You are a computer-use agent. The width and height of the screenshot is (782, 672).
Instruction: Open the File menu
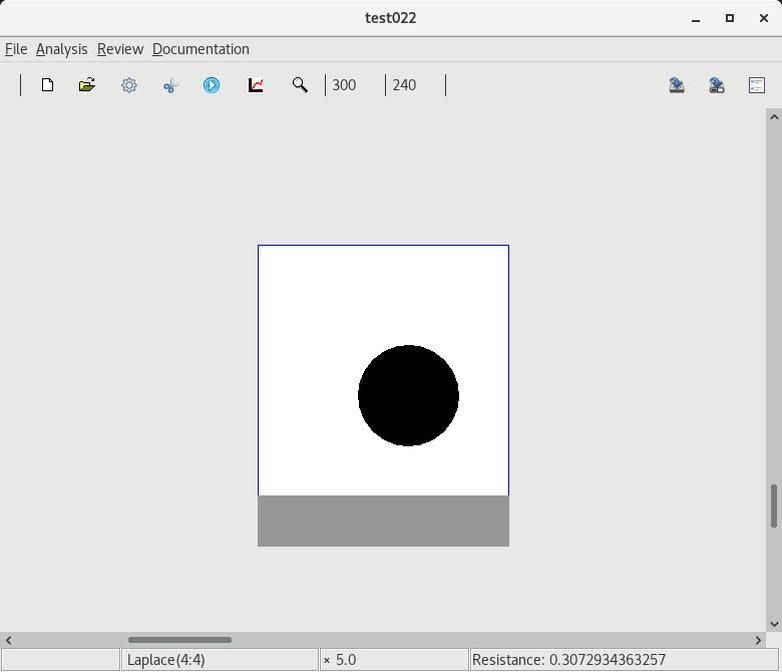click(16, 49)
